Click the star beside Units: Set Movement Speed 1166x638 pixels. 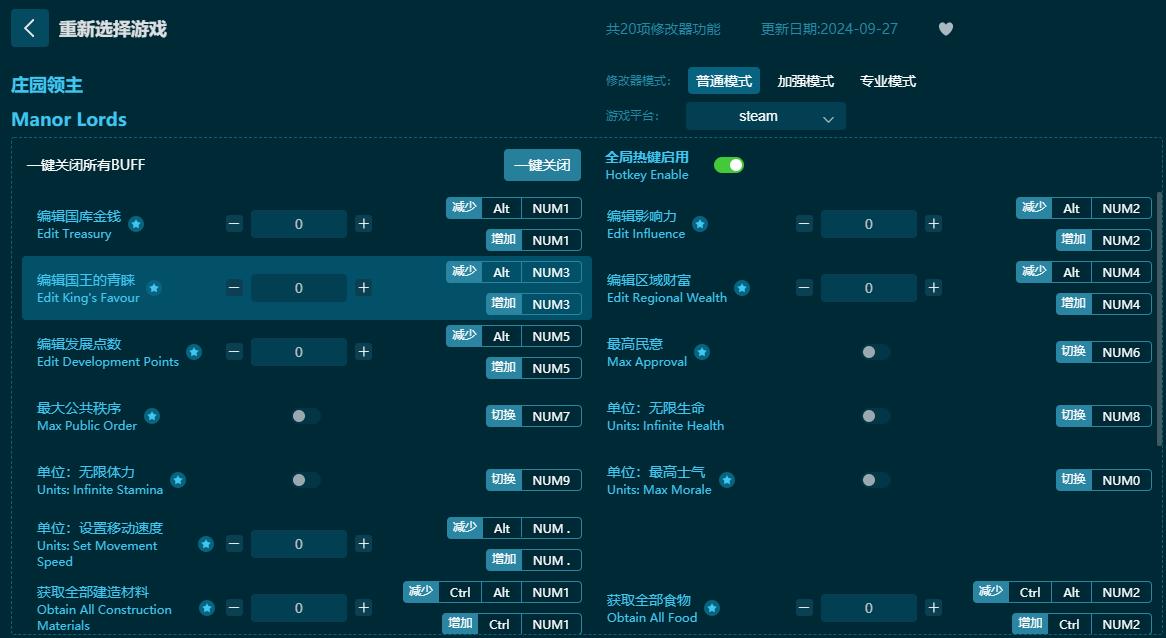[x=206, y=545]
